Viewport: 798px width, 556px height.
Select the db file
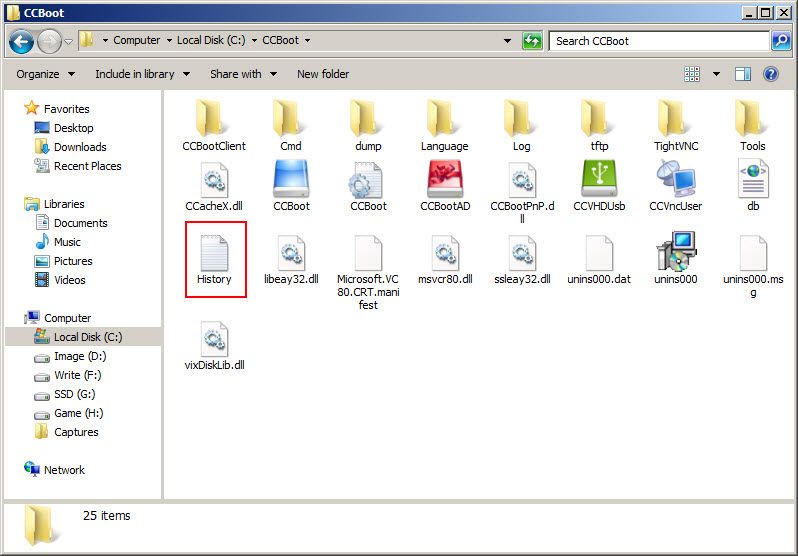[x=753, y=186]
